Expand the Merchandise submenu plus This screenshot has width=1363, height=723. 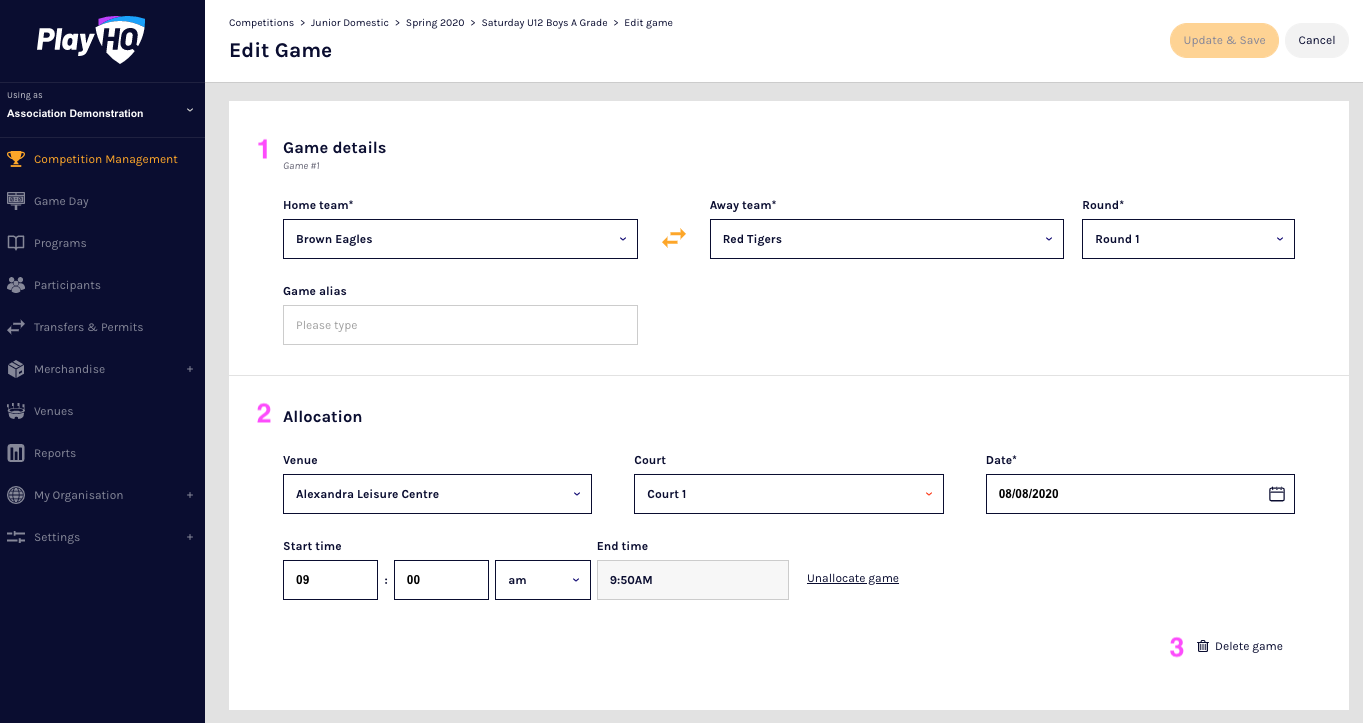[190, 369]
